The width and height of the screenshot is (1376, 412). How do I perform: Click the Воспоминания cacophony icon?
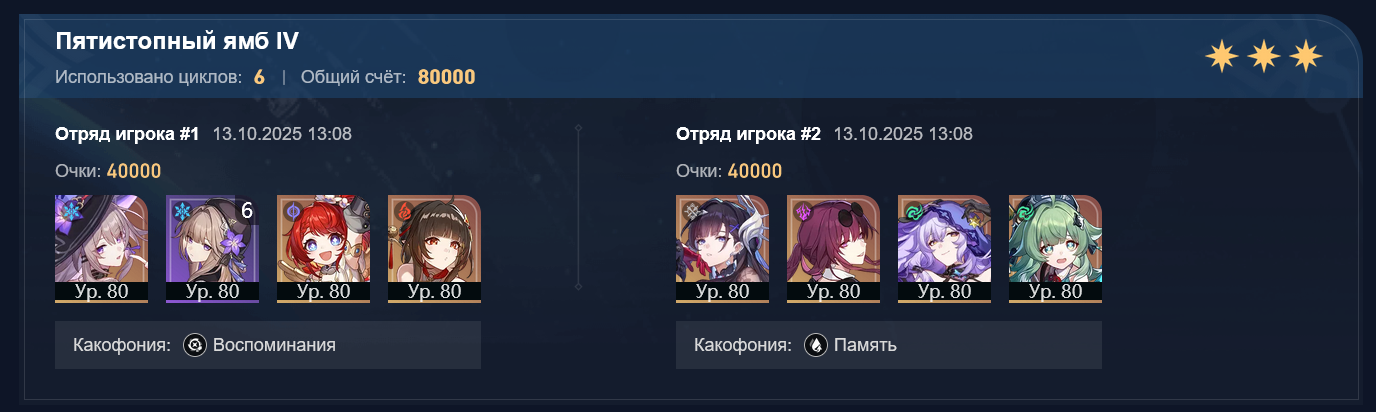point(195,345)
